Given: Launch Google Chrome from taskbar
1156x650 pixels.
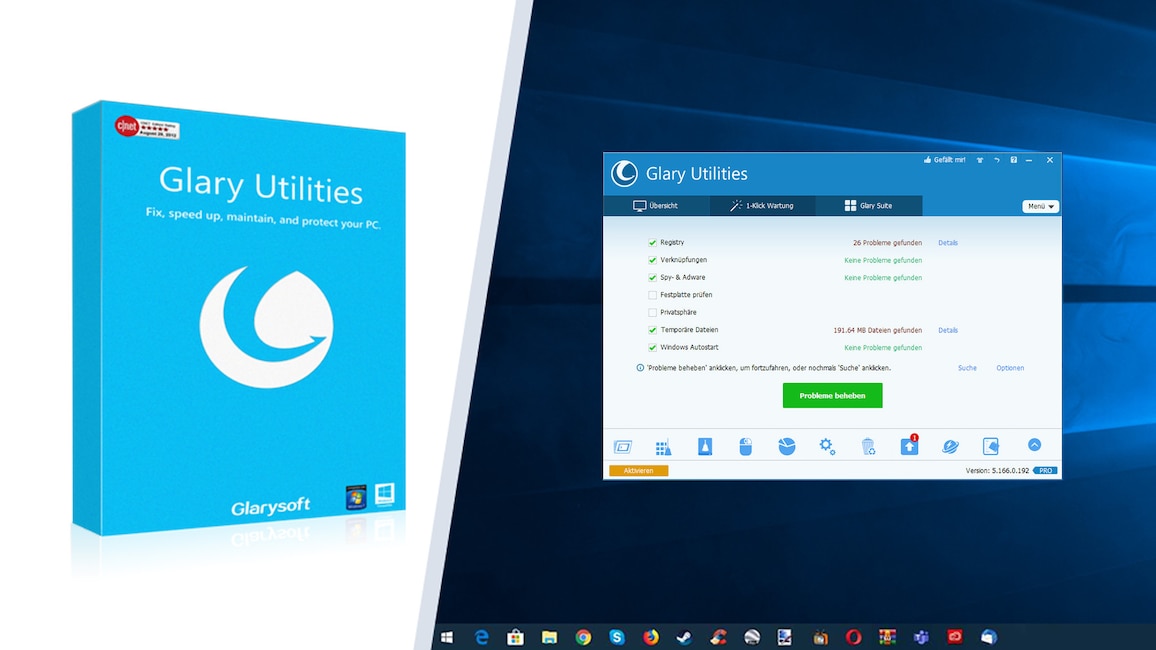Looking at the screenshot, I should 583,637.
